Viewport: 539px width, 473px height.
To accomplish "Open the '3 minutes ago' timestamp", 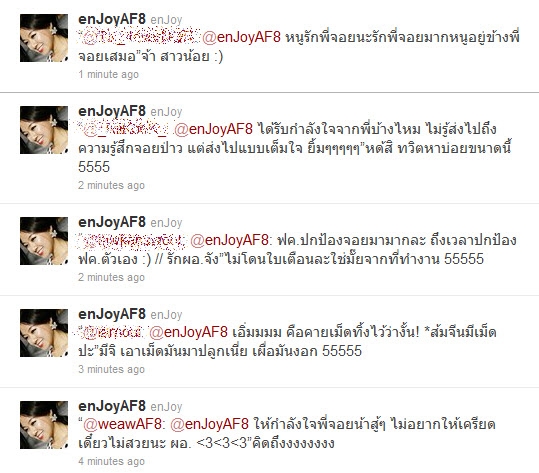I will coord(111,369).
